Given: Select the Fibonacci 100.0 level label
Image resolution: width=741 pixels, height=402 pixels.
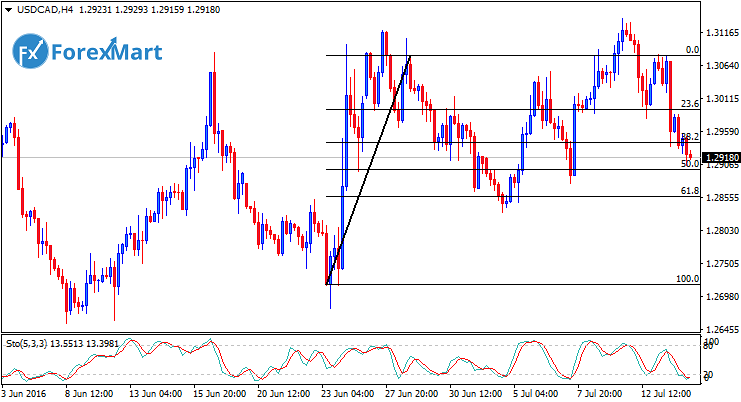Looking at the screenshot, I should click(686, 279).
